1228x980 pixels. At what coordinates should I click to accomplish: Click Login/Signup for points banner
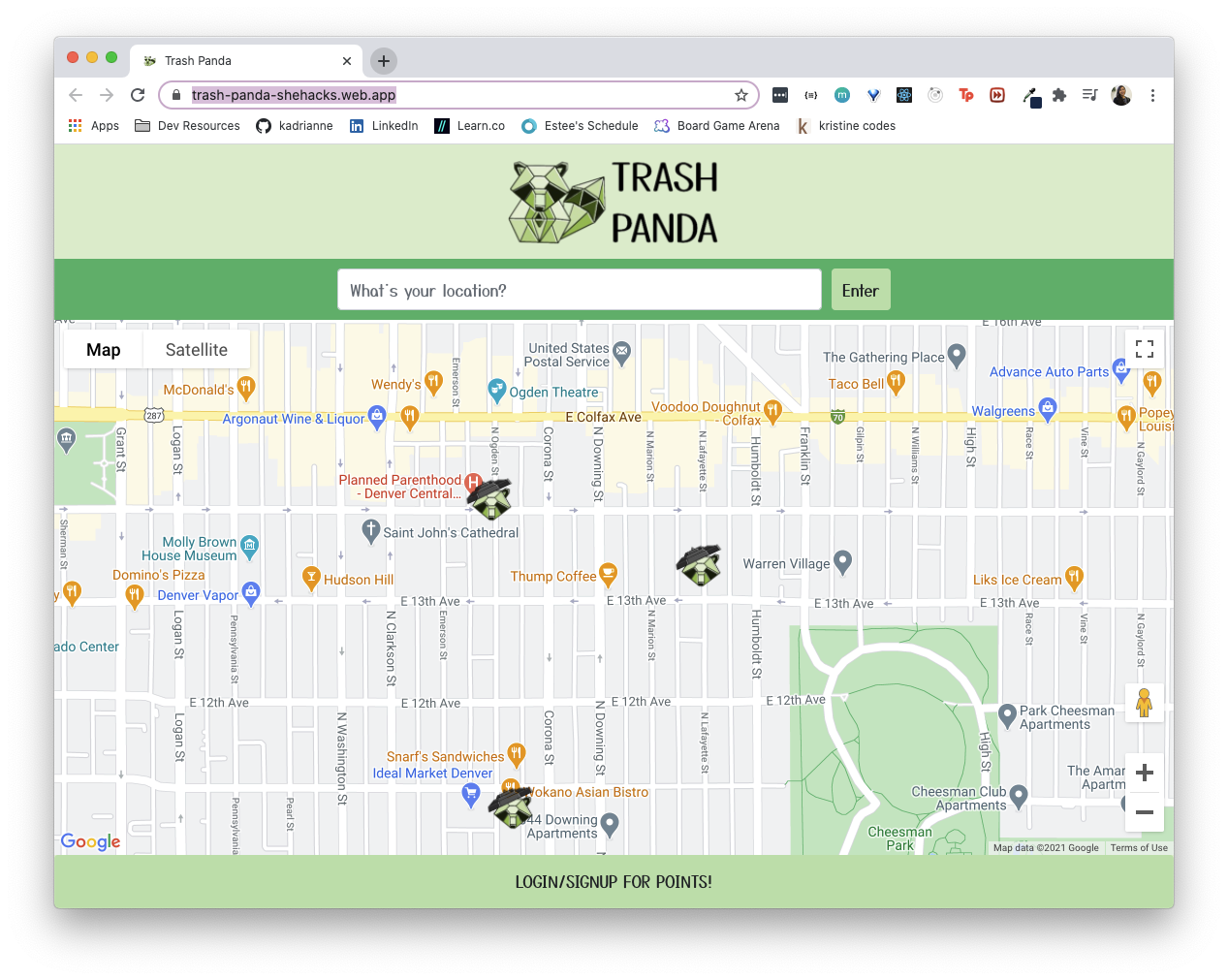pyautogui.click(x=614, y=882)
